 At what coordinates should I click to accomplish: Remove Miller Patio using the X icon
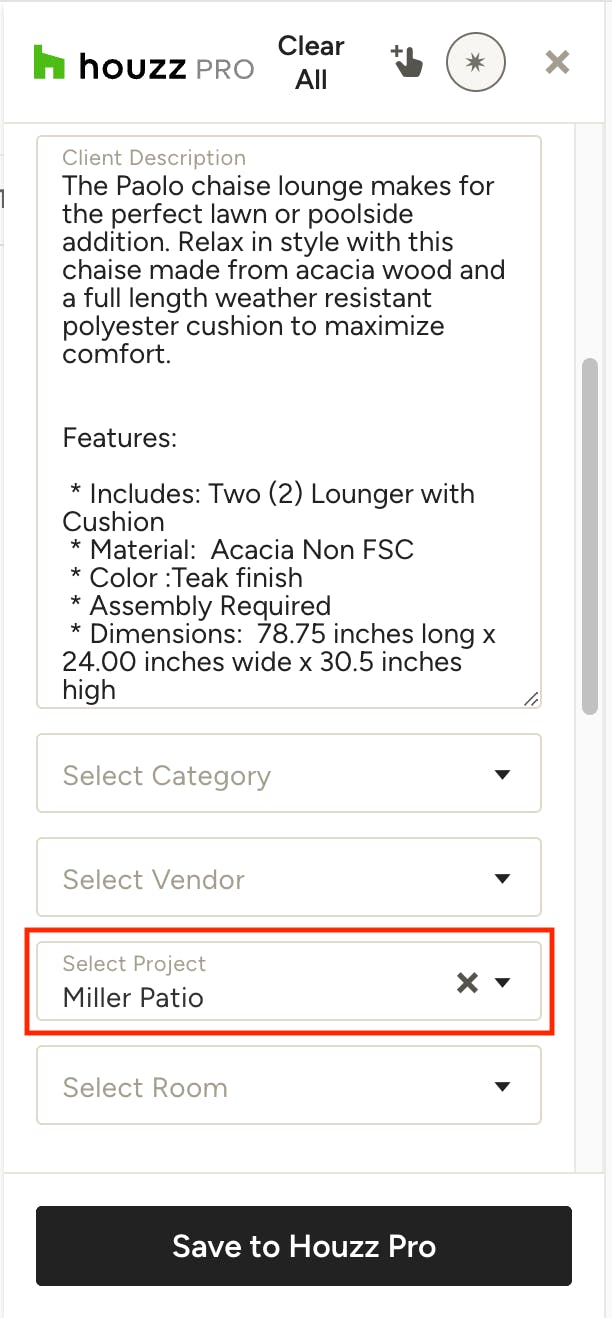click(x=467, y=983)
